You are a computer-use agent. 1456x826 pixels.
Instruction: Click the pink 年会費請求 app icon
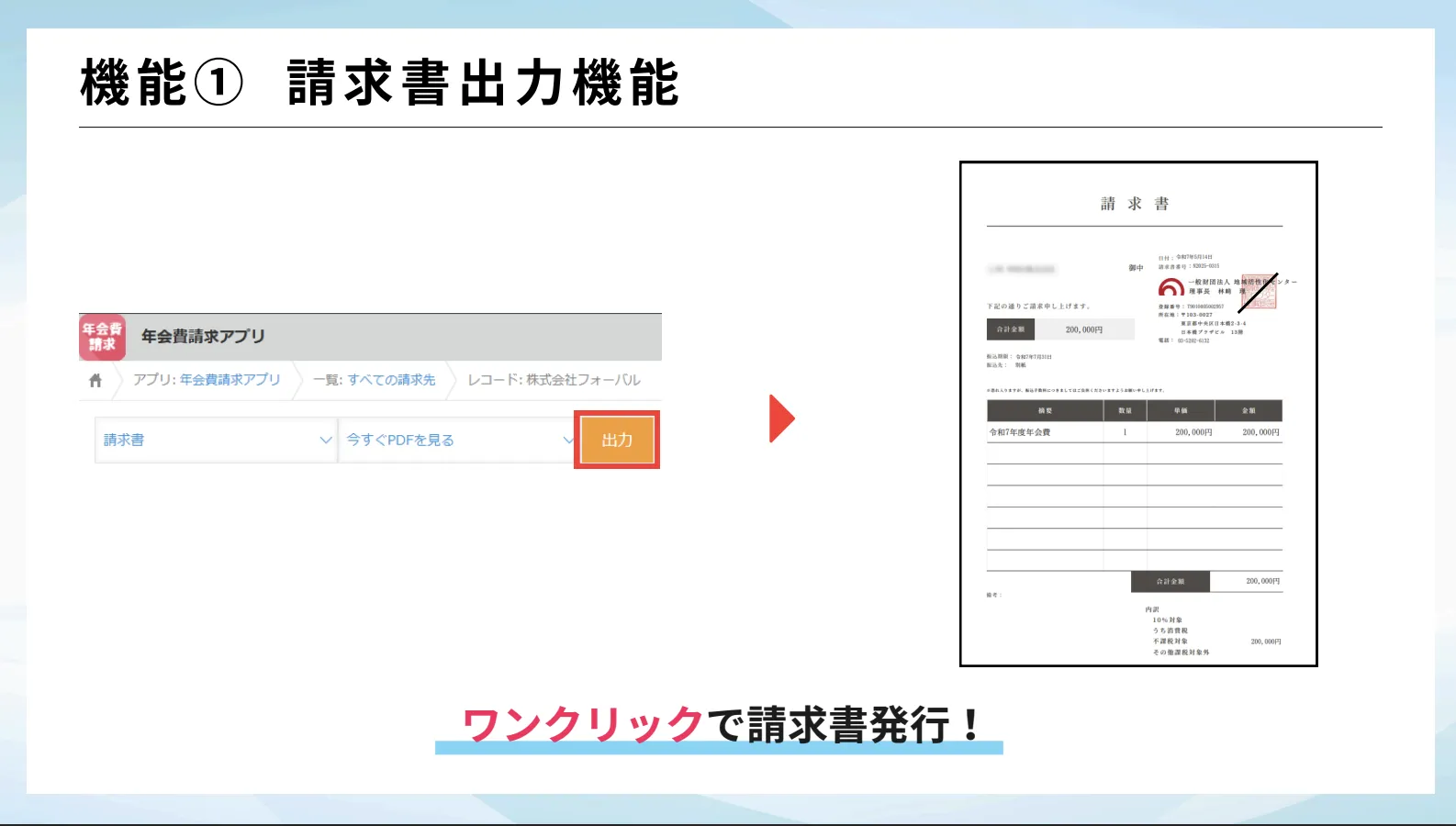point(102,337)
